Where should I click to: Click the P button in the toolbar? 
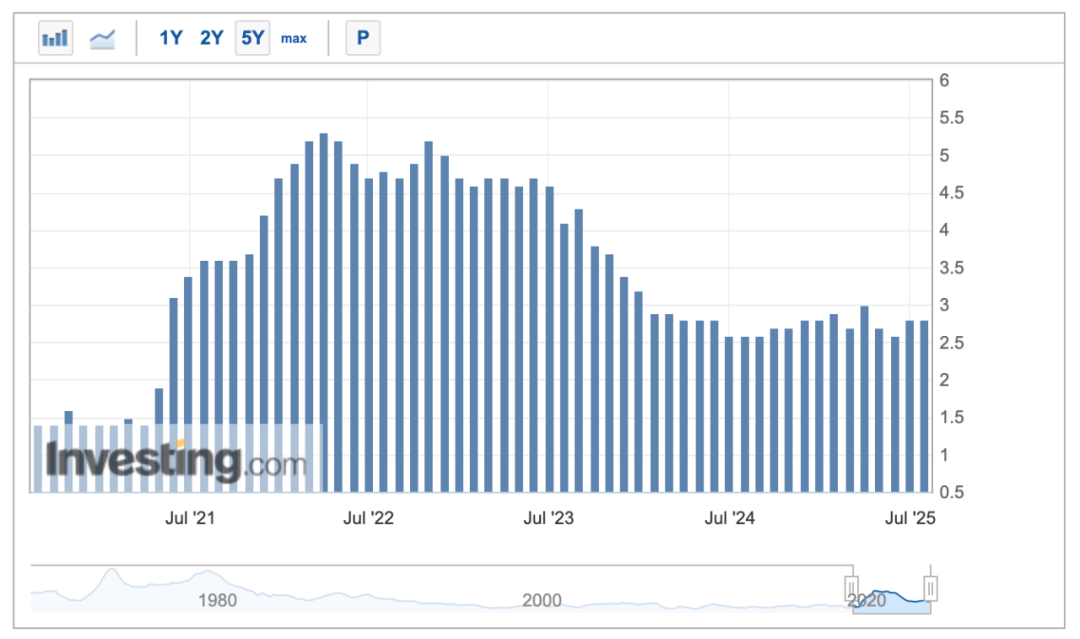point(363,39)
